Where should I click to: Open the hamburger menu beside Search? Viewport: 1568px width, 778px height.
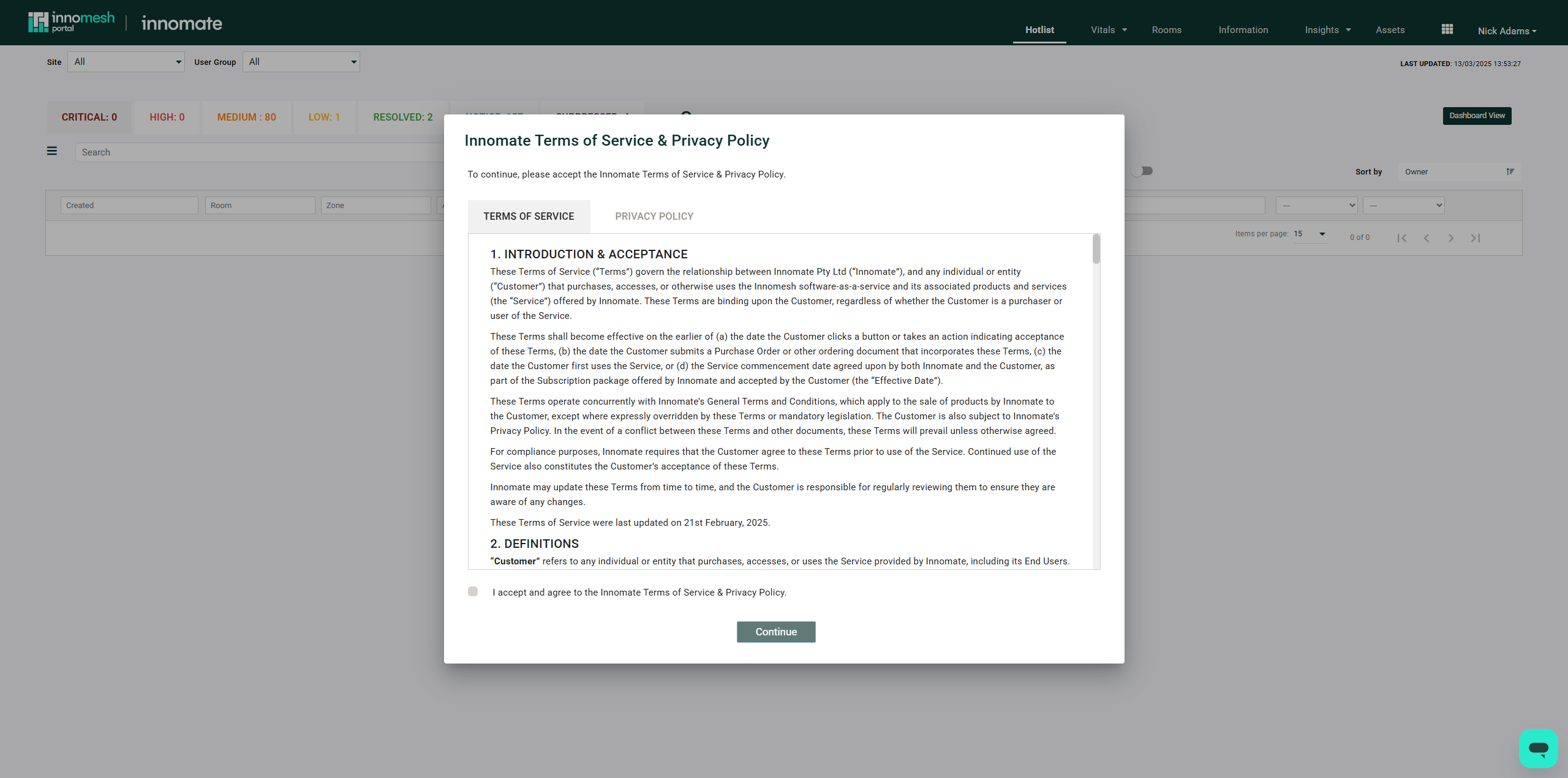tap(52, 151)
